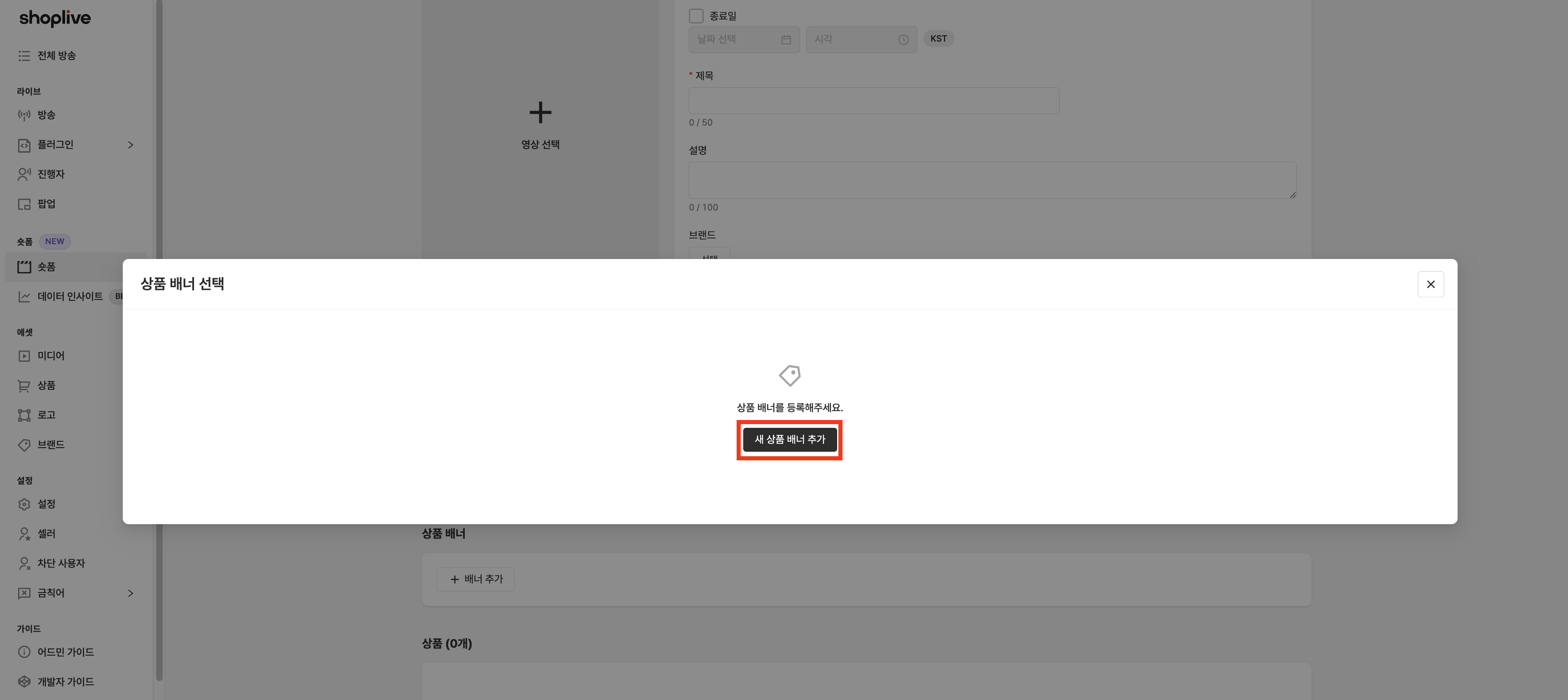The image size is (1568, 700).
Task: Click the KST timezone badge
Action: [x=938, y=39]
